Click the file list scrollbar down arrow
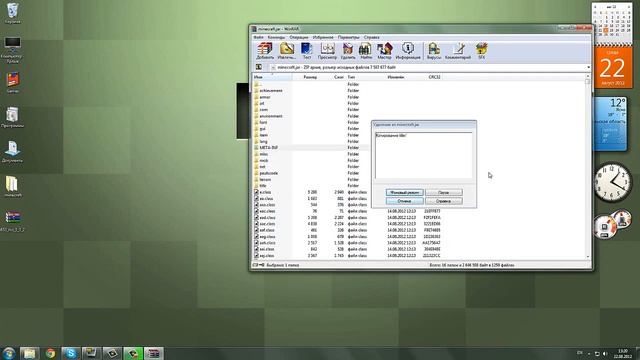Image resolution: width=640 pixels, height=360 pixels. [588, 256]
